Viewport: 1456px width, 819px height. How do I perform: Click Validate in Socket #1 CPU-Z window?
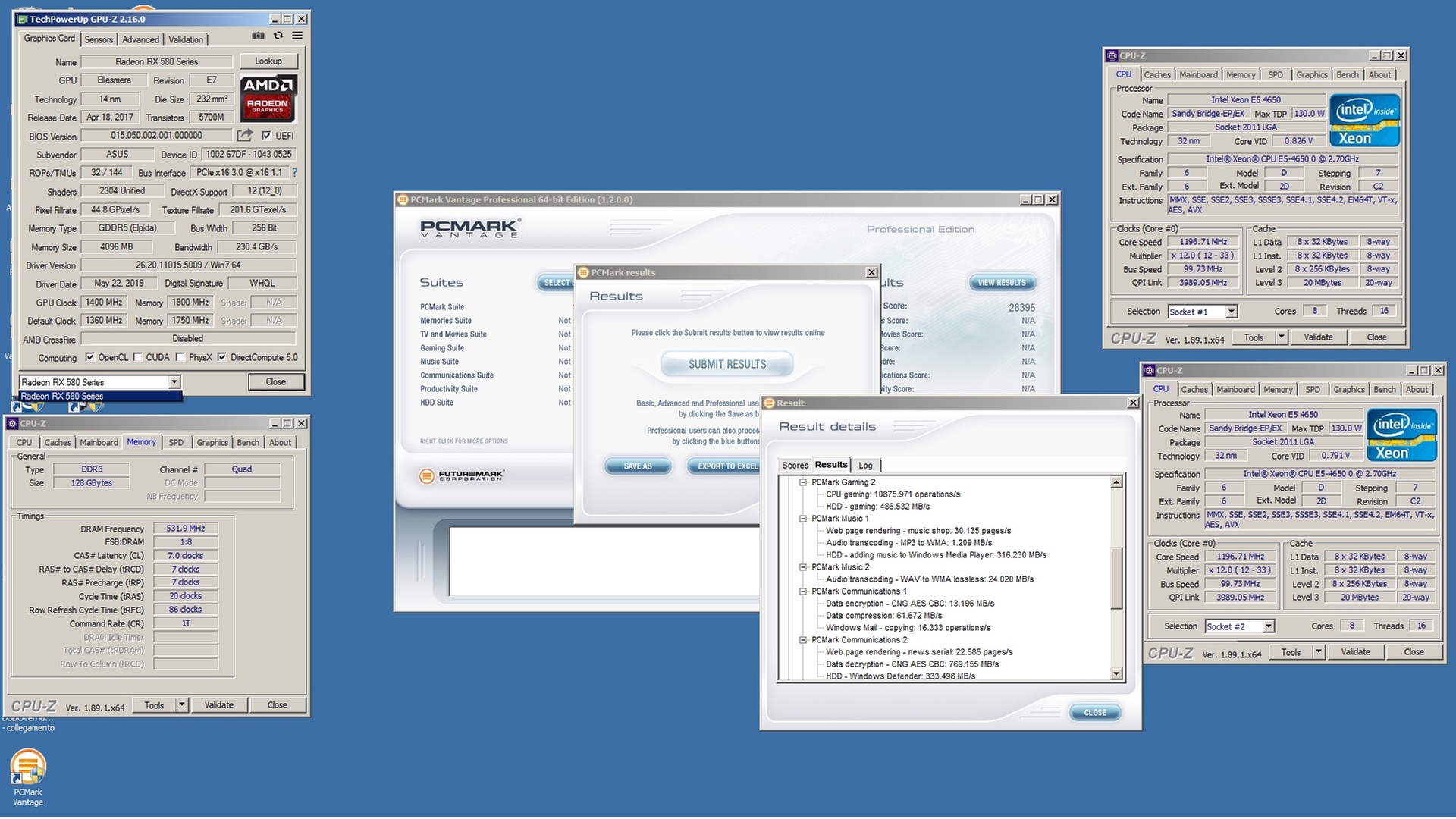pos(1318,337)
